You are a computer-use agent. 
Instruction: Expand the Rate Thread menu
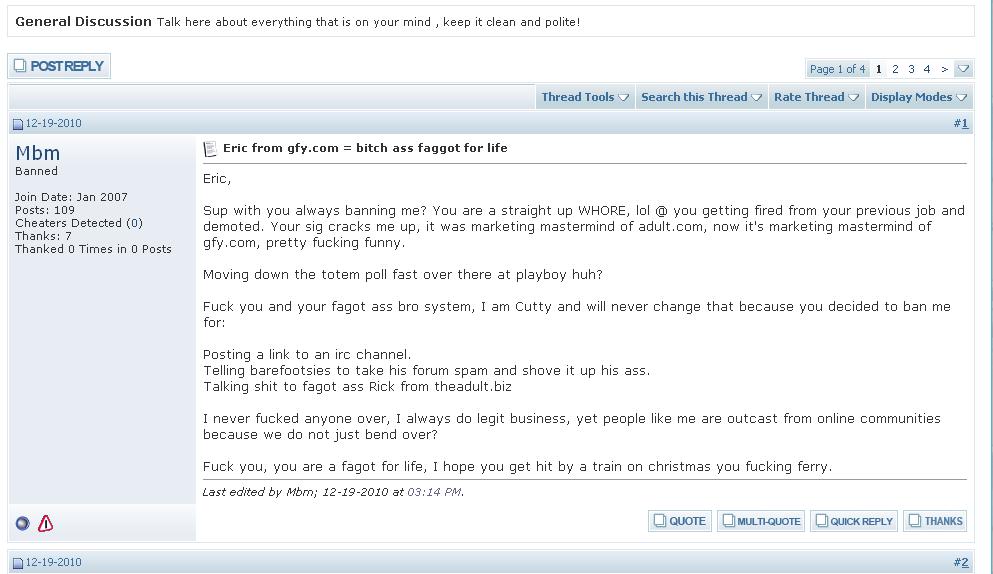click(816, 97)
